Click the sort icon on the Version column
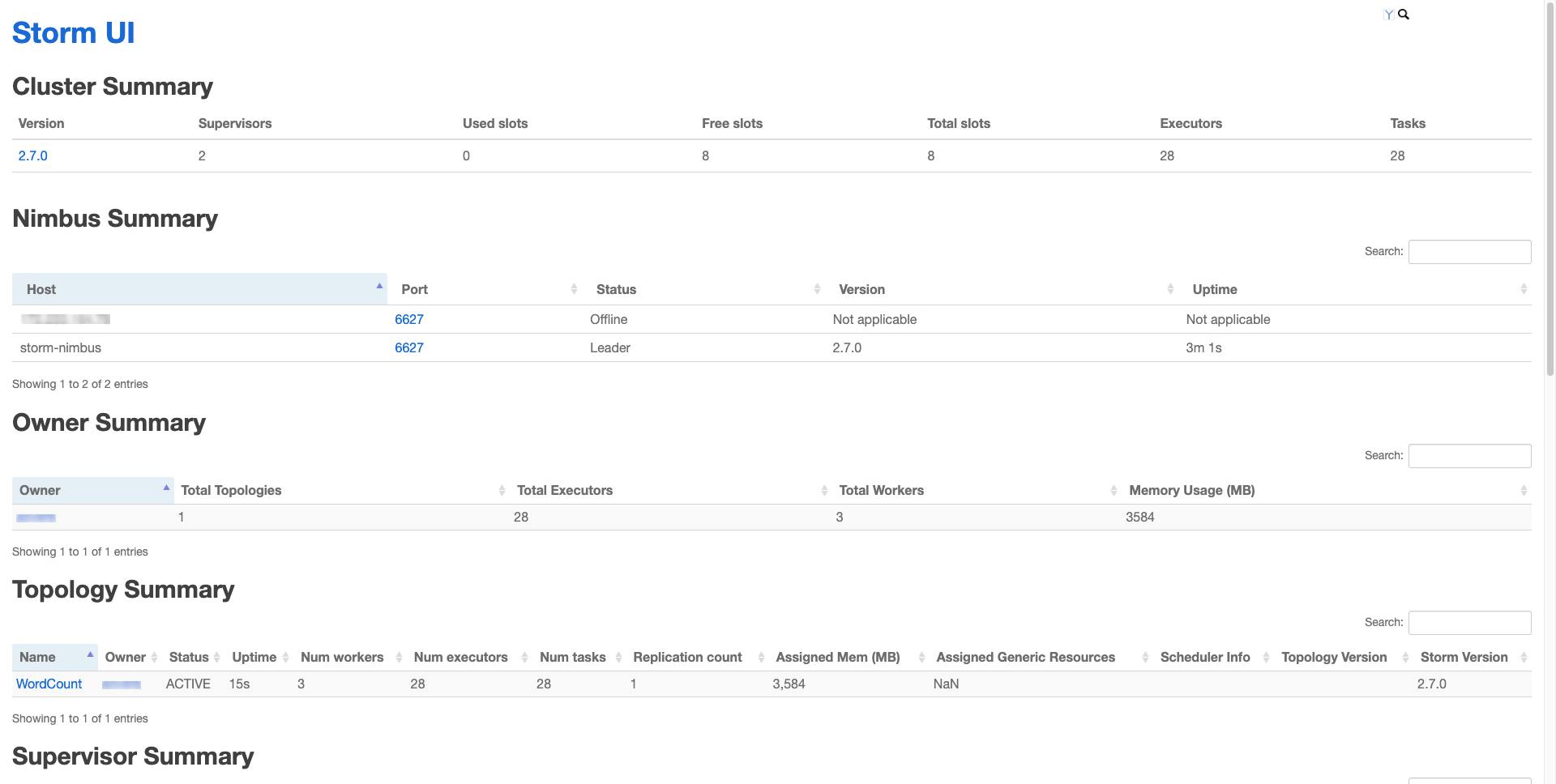 tap(1169, 288)
